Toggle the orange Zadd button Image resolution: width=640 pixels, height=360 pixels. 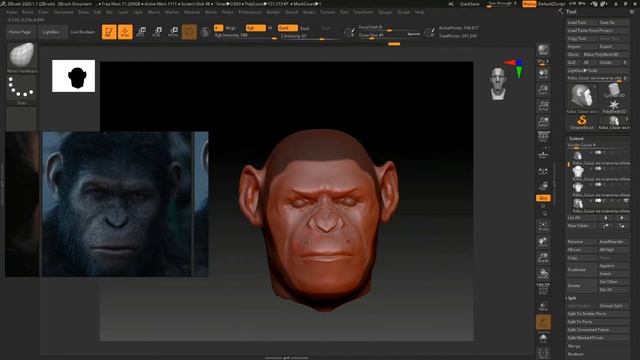[x=287, y=28]
